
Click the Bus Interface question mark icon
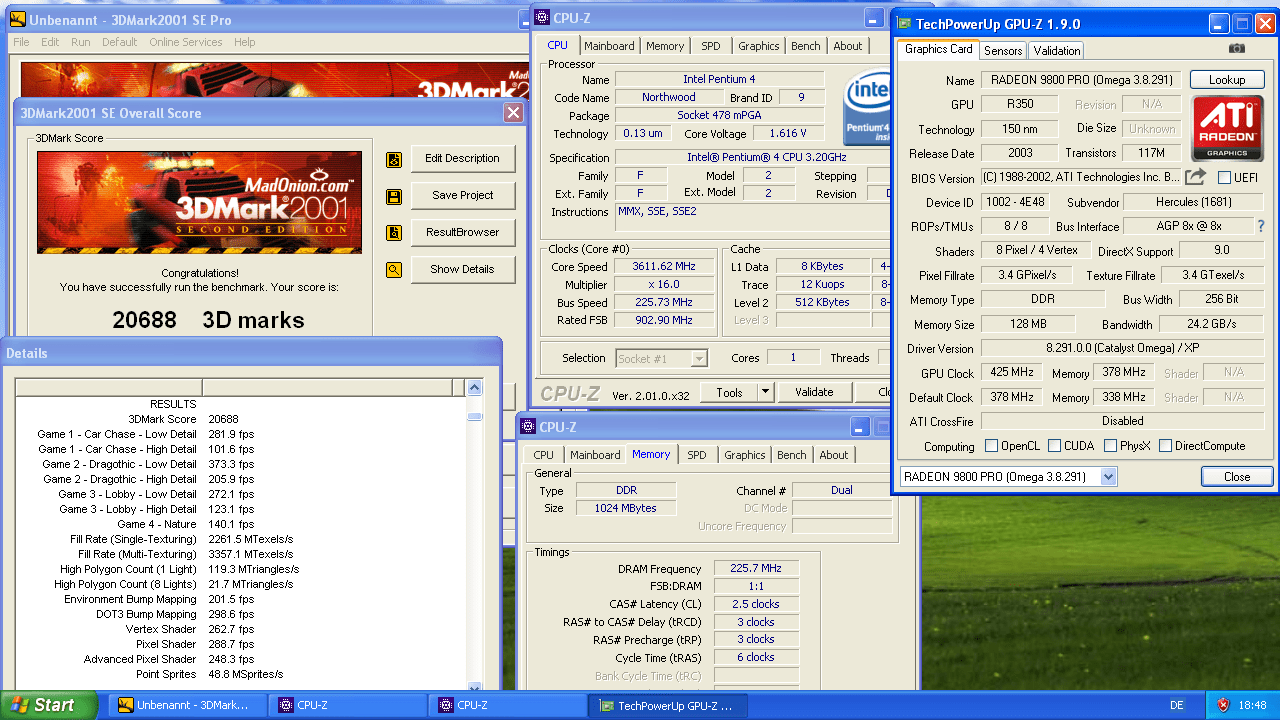tap(1261, 226)
